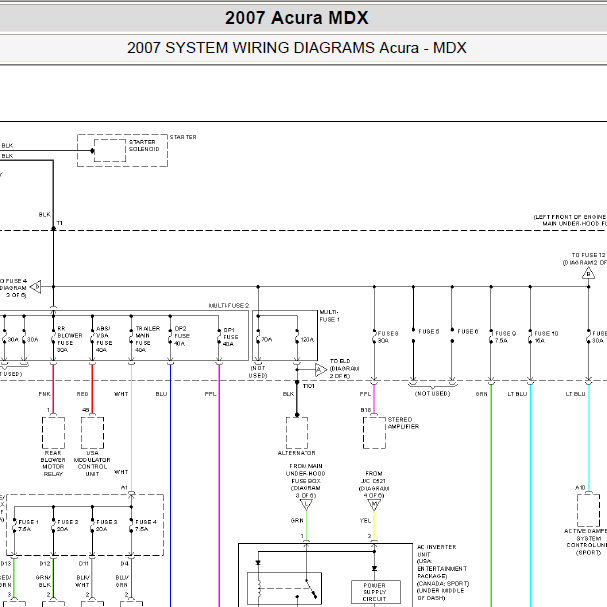The height and width of the screenshot is (607, 607).
Task: Select the triangle connector marker A near TO ELD
Action: click(321, 370)
